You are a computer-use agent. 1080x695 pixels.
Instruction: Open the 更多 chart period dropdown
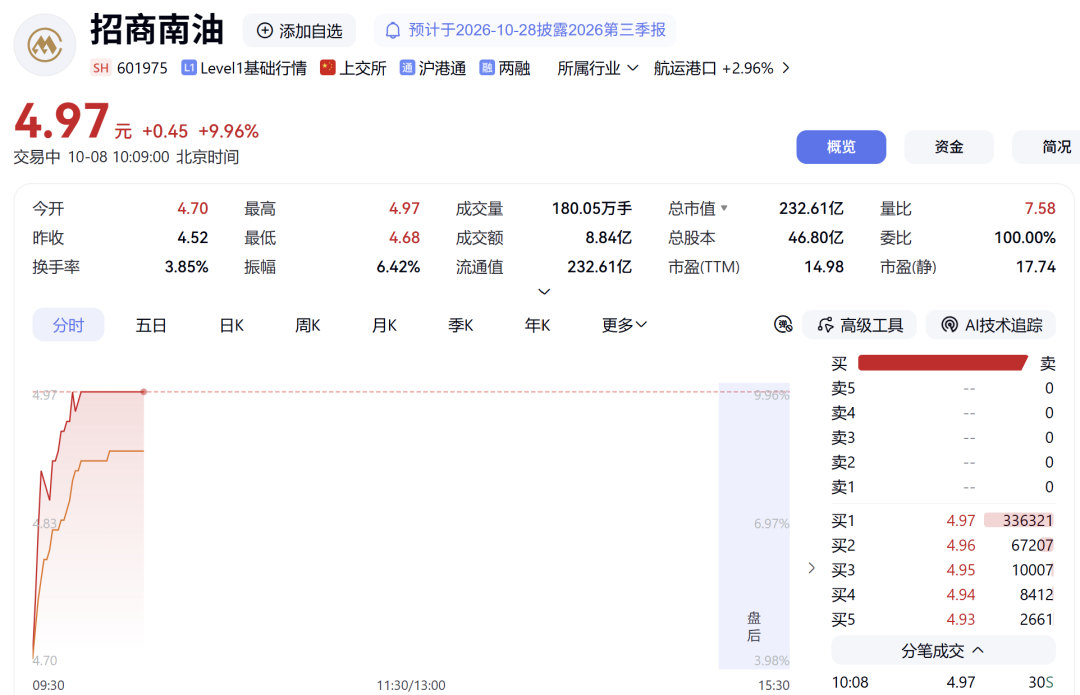[x=624, y=325]
